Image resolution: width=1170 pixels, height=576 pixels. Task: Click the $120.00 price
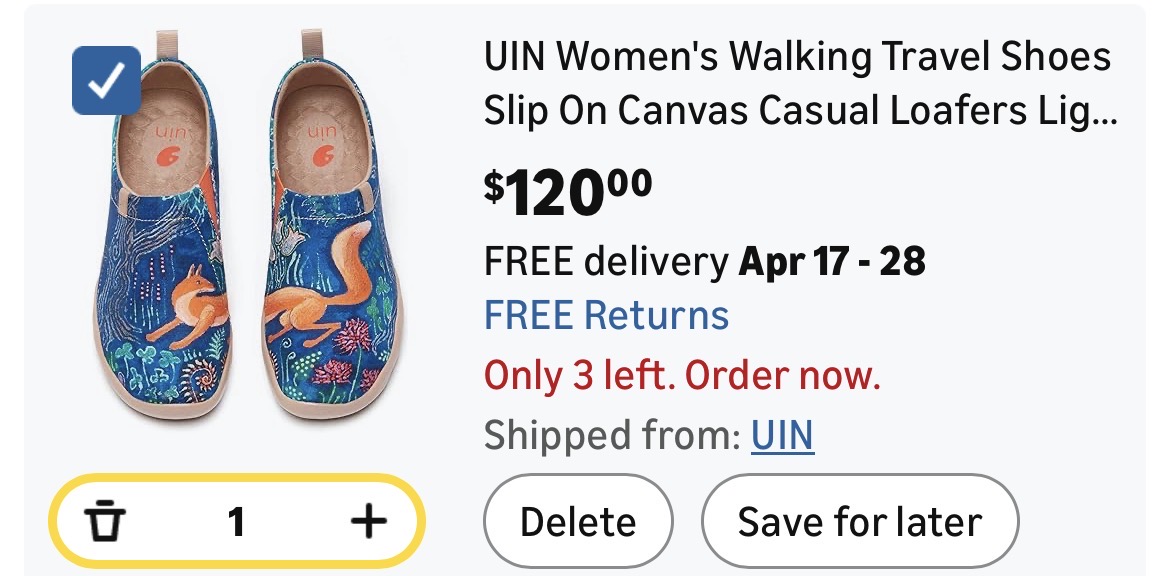click(568, 191)
